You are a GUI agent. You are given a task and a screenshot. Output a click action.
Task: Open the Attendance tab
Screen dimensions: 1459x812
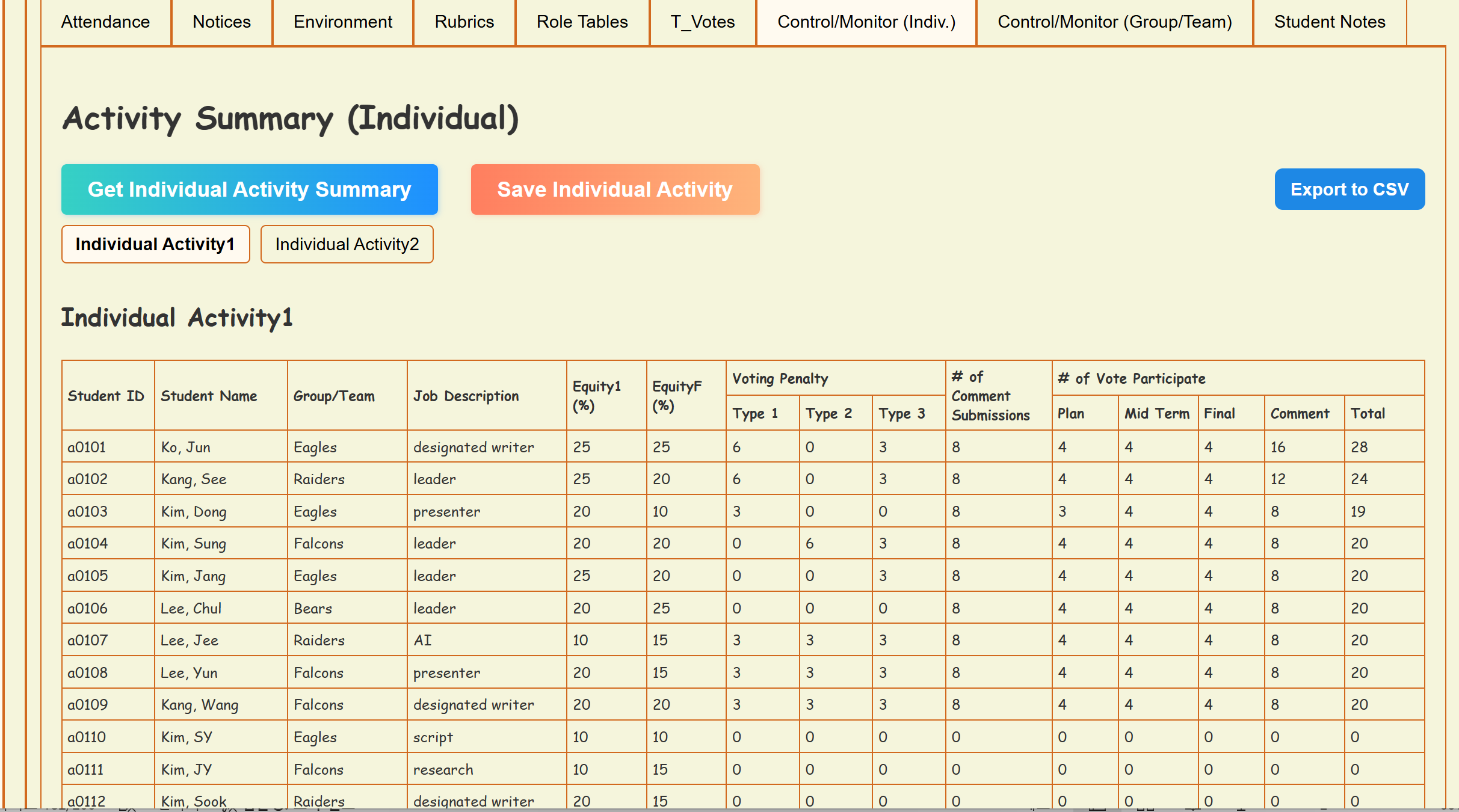point(105,22)
